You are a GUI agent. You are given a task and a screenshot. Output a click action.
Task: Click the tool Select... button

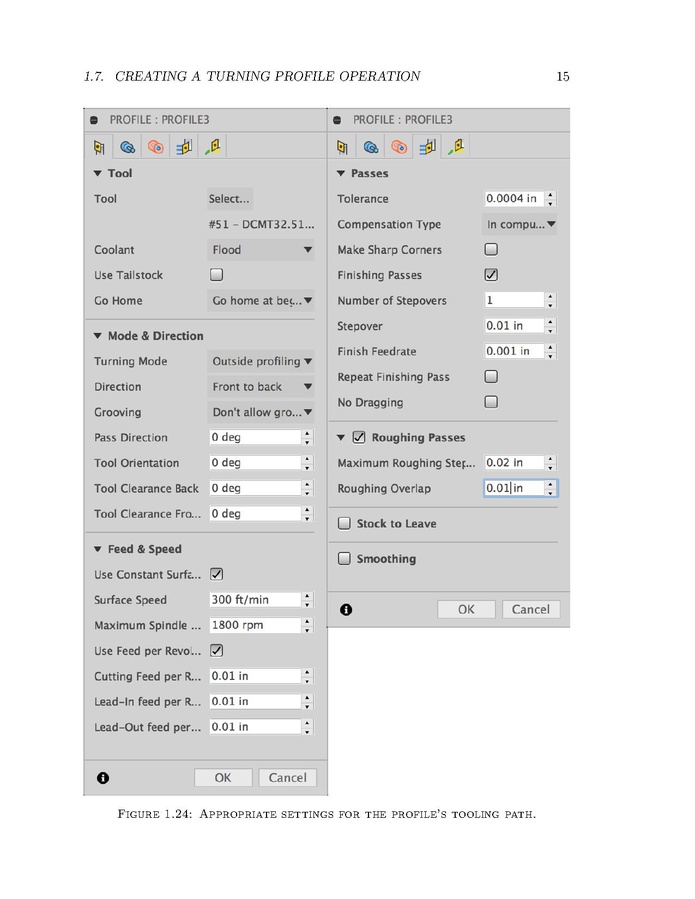tap(230, 199)
